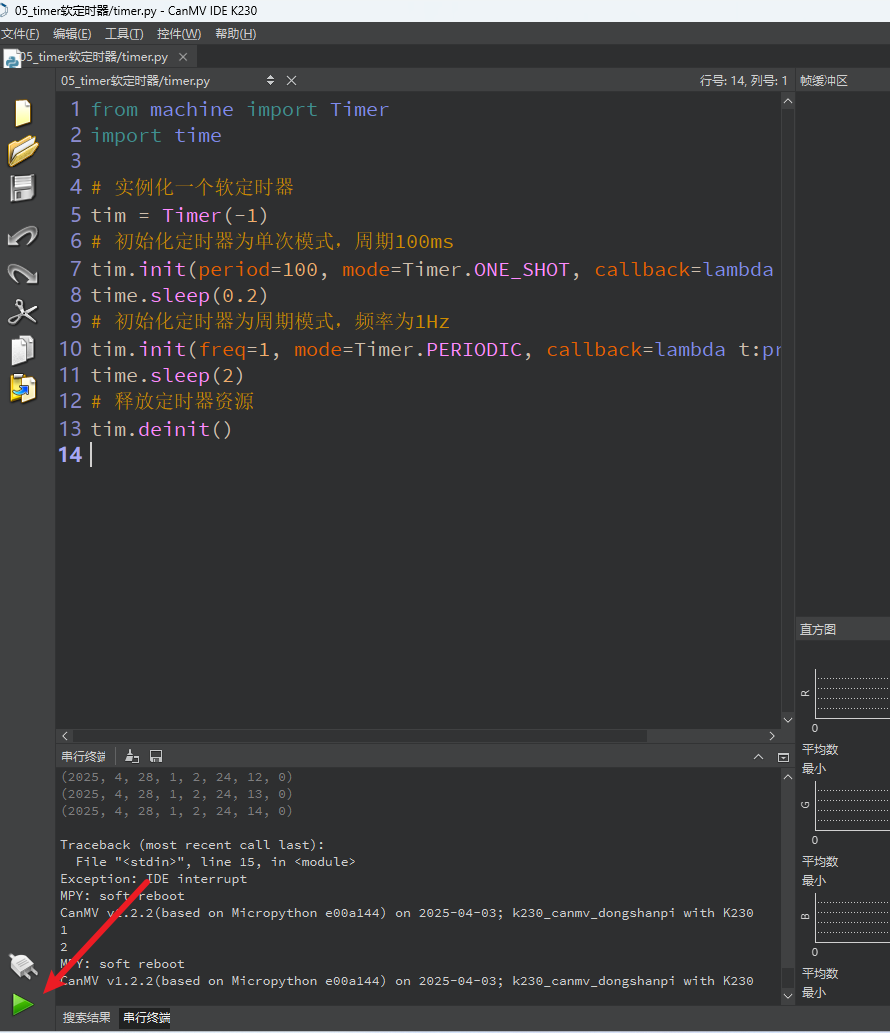Click the terminal scrollbar up arrow
890x1033 pixels.
pyautogui.click(x=788, y=777)
